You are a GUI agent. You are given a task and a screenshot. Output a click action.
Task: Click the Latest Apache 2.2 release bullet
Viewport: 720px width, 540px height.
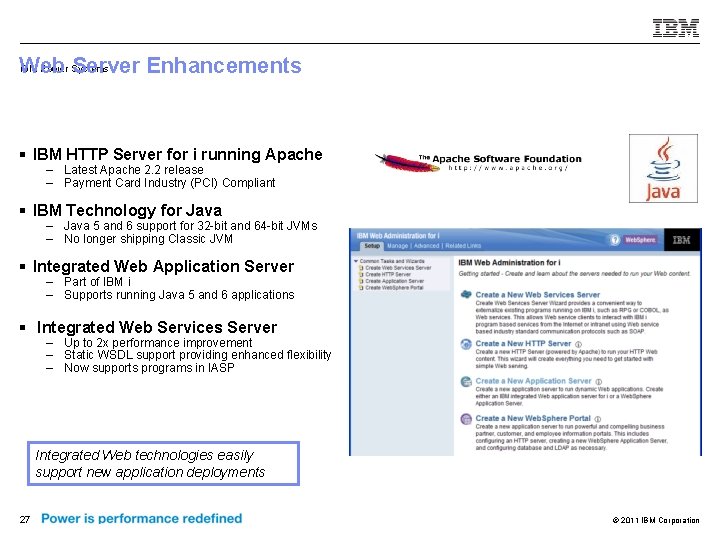click(x=134, y=169)
